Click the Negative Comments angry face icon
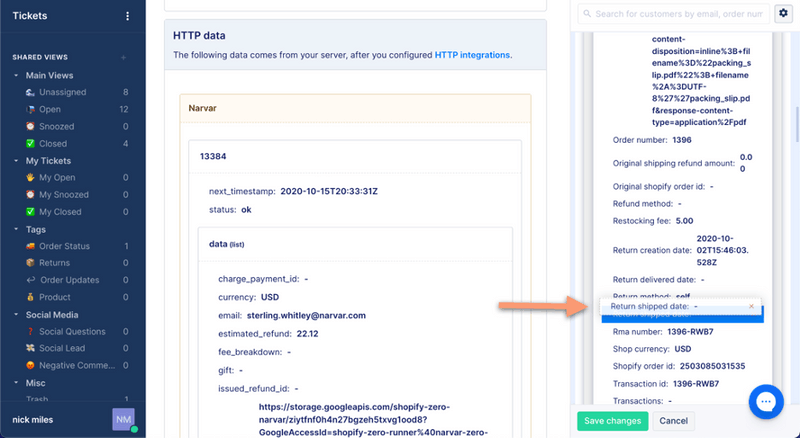The image size is (800, 438). point(30,366)
